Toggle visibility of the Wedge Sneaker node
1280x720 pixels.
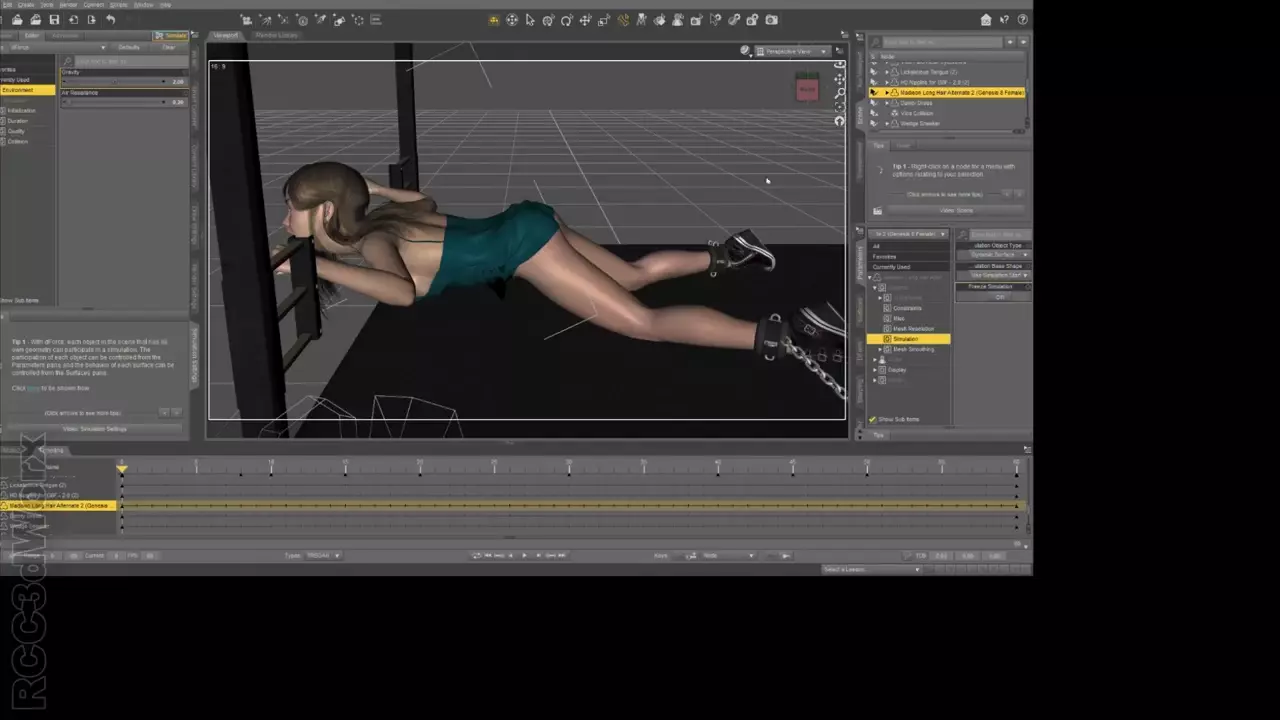(x=874, y=124)
